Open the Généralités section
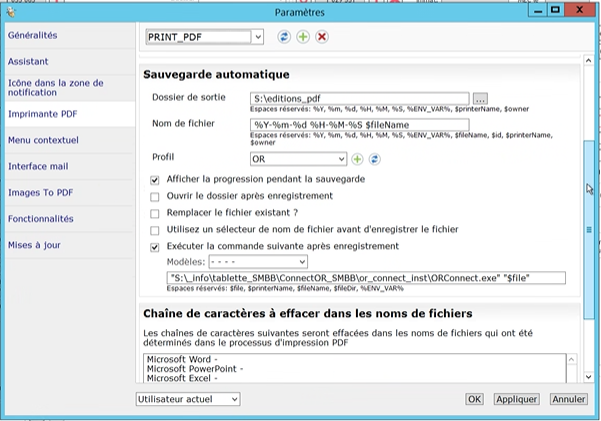Screen dimensions: 601x421 point(33,35)
